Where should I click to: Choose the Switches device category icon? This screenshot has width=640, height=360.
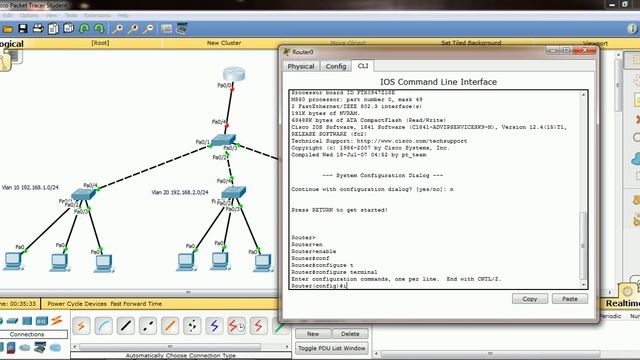pyautogui.click(x=12, y=321)
